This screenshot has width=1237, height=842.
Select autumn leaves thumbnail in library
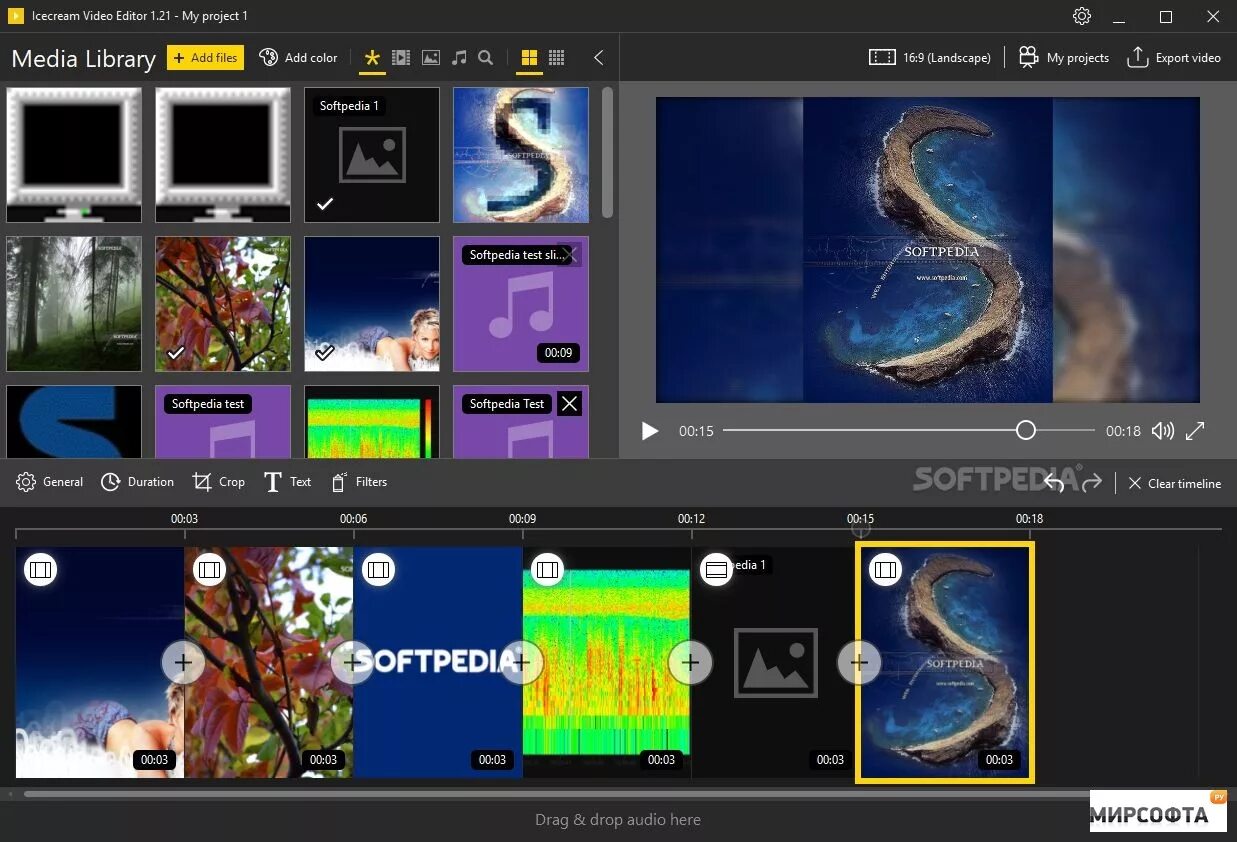tap(223, 304)
